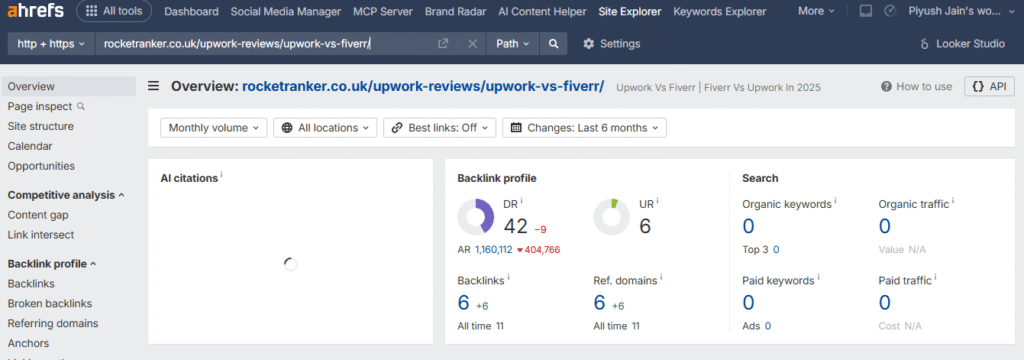The image size is (1024, 360).
Task: Open the Path mode dropdown
Action: click(x=513, y=44)
